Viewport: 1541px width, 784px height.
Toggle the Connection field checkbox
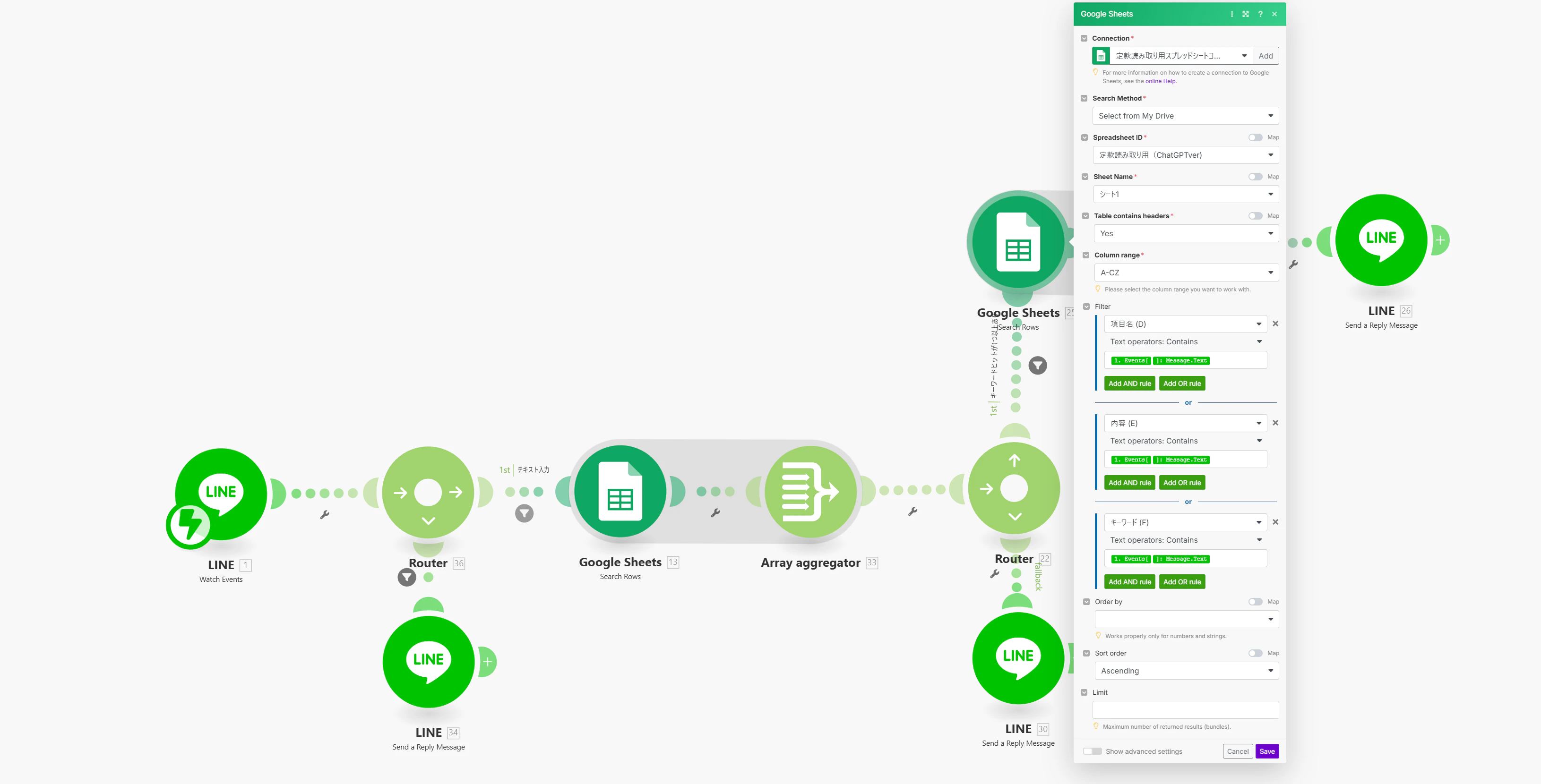point(1084,38)
